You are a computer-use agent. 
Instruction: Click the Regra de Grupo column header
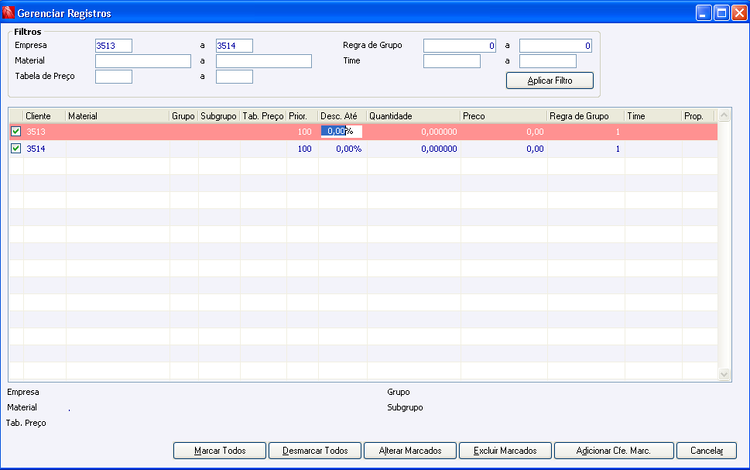586,116
